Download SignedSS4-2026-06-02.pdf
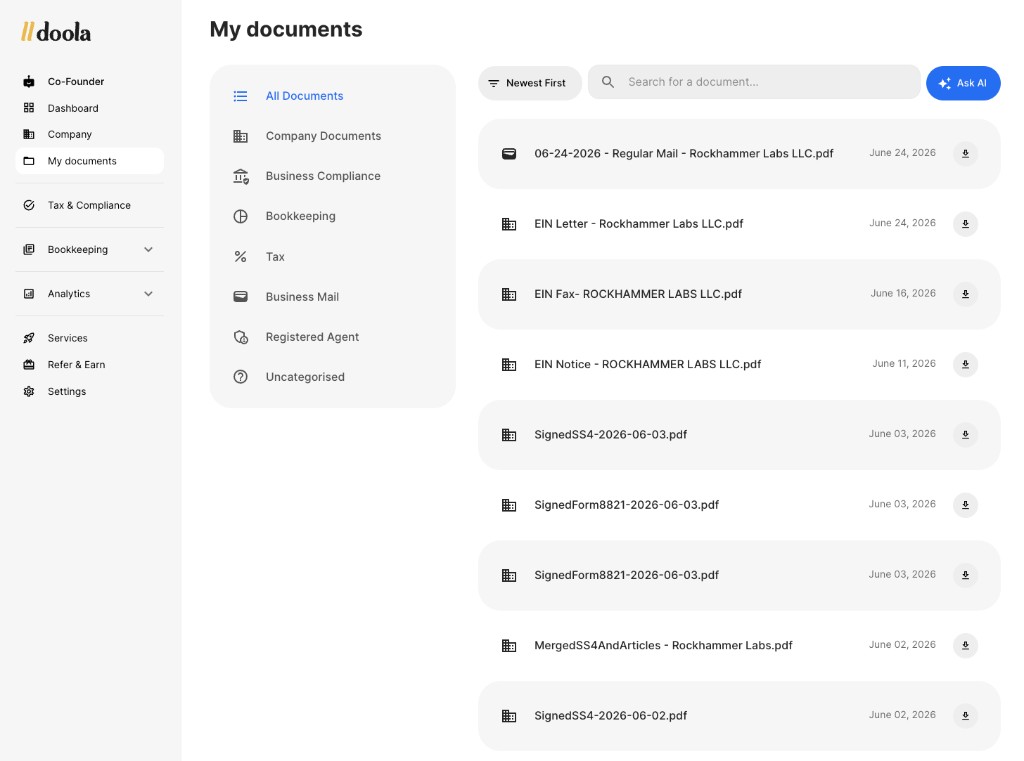Screen dimensions: 1024x761 pyautogui.click(x=965, y=716)
